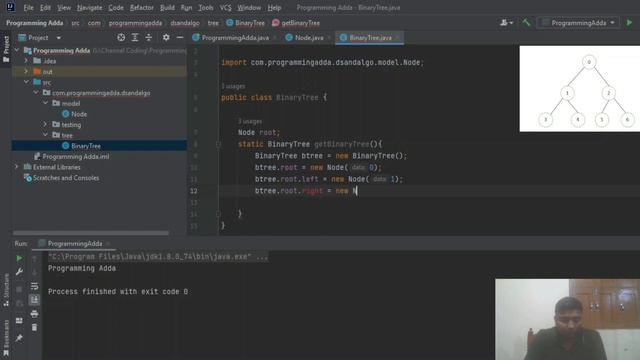Toggle soft-wrap icon in Run console
The width and height of the screenshot is (640, 360).
(x=34, y=286)
